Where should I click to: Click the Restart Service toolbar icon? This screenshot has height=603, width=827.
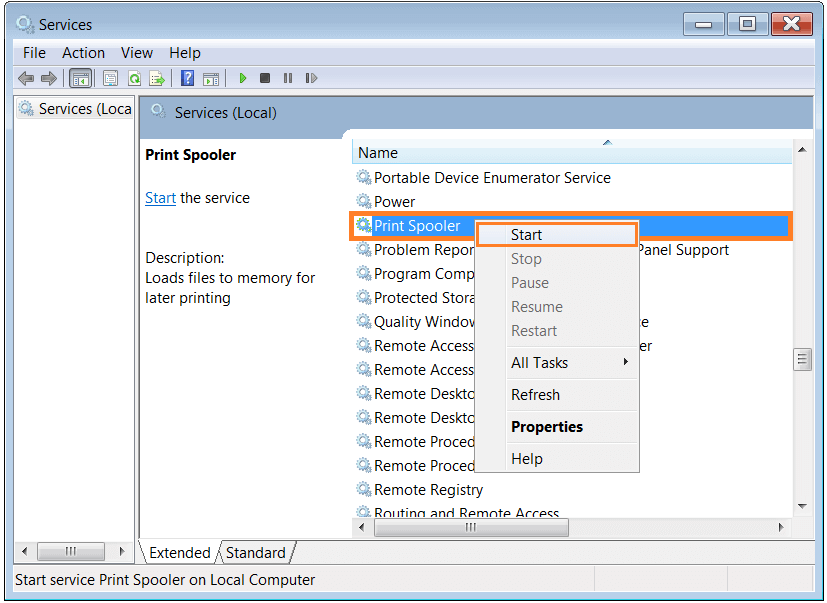pyautogui.click(x=311, y=78)
